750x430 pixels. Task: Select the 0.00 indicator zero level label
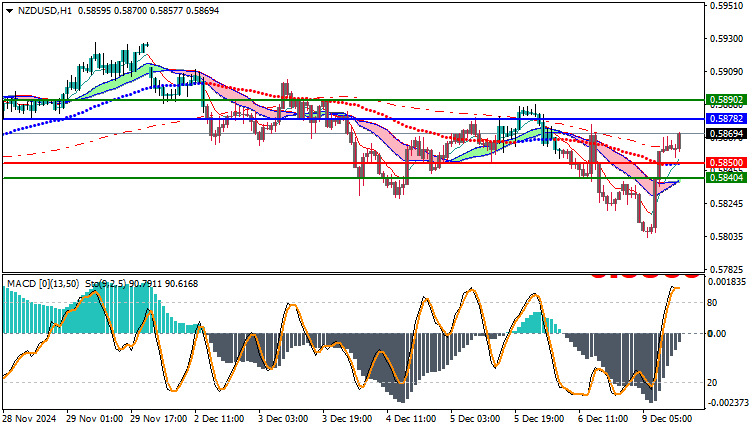pyautogui.click(x=717, y=334)
